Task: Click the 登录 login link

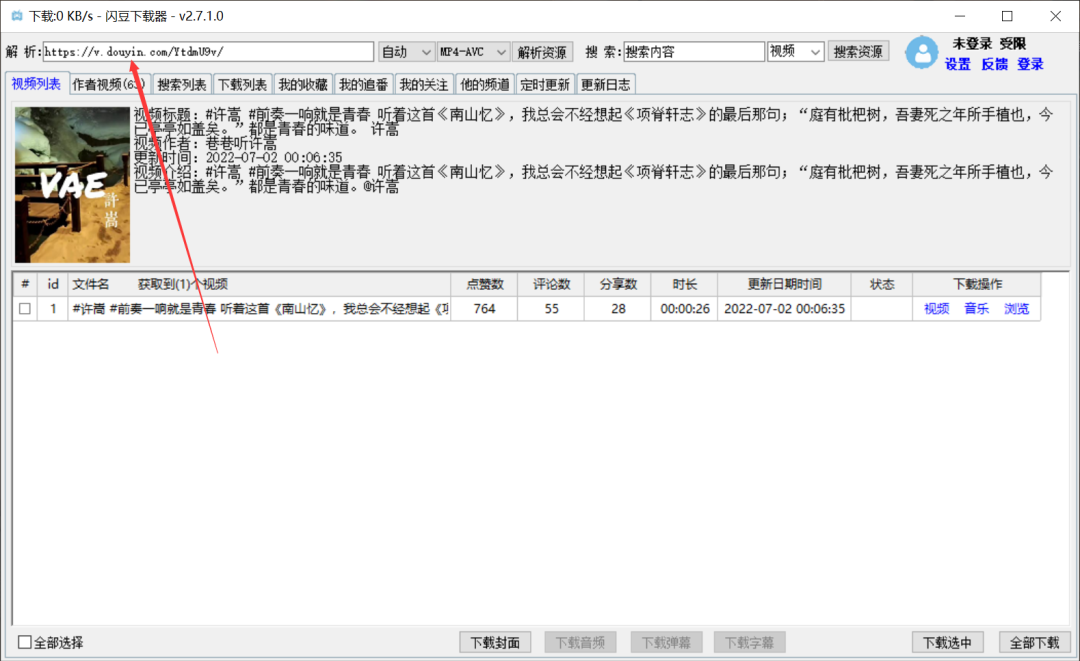Action: (x=1030, y=64)
